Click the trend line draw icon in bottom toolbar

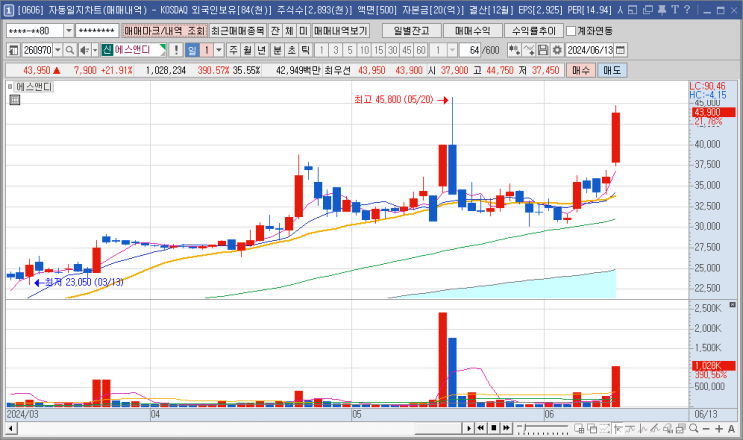(655, 429)
